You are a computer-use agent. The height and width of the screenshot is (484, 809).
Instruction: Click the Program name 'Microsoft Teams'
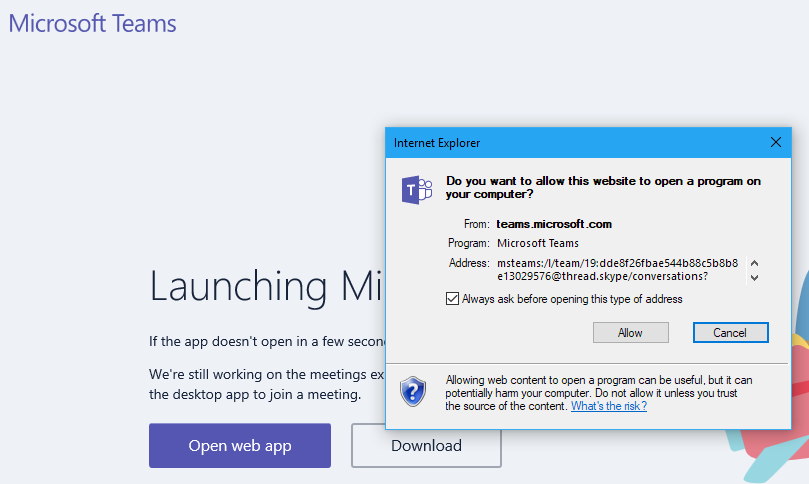538,243
